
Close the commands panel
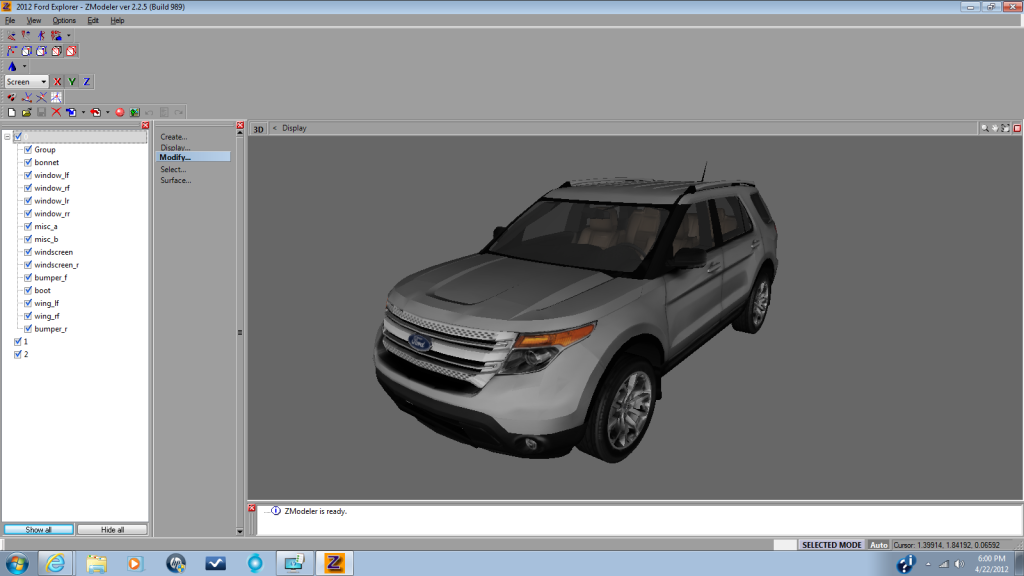point(240,125)
